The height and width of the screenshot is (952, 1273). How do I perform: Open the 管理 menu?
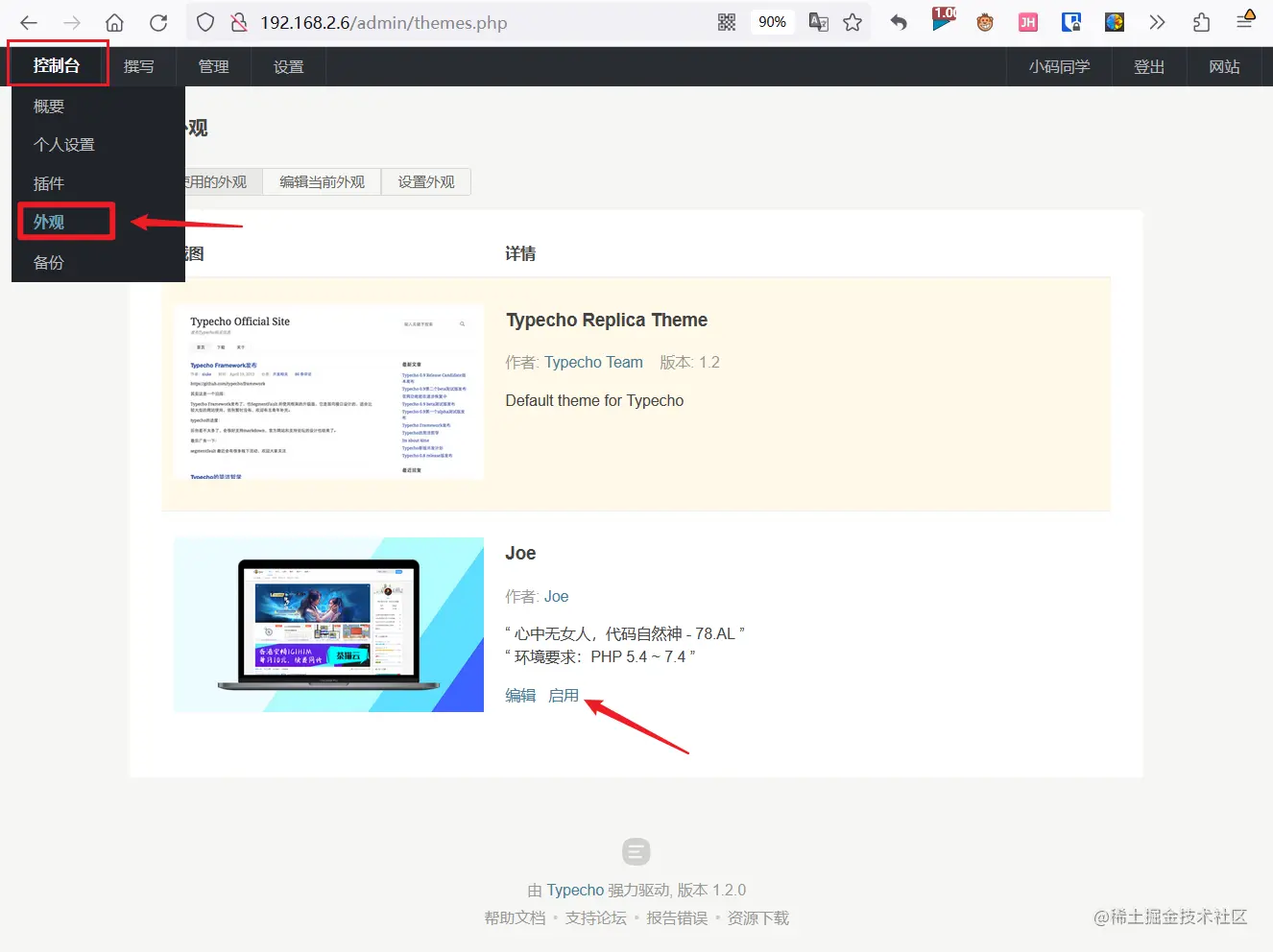coord(213,66)
